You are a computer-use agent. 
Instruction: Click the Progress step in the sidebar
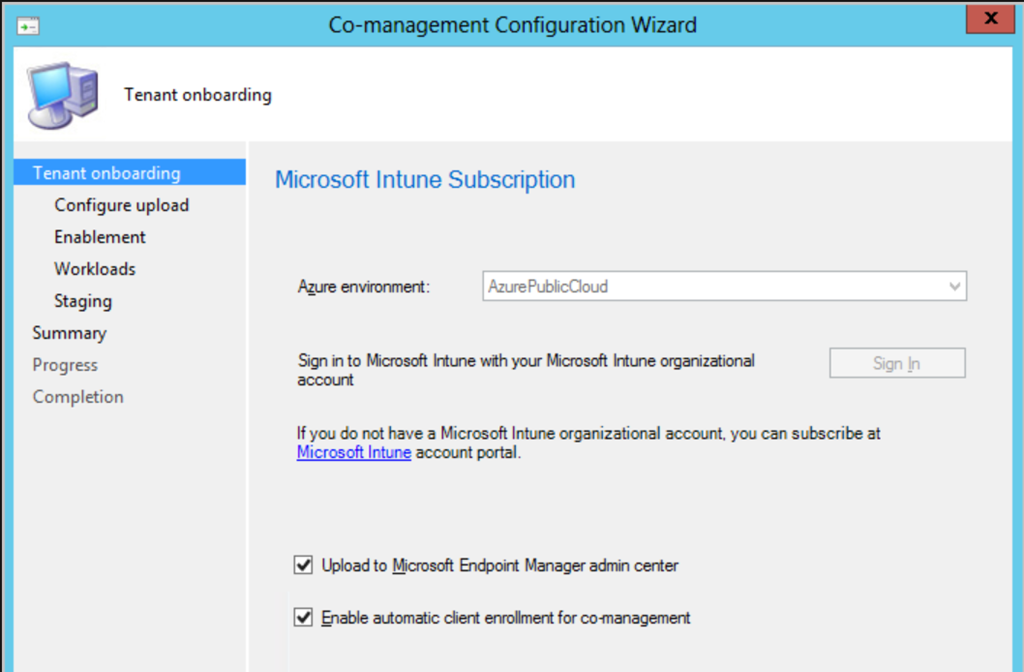coord(65,365)
